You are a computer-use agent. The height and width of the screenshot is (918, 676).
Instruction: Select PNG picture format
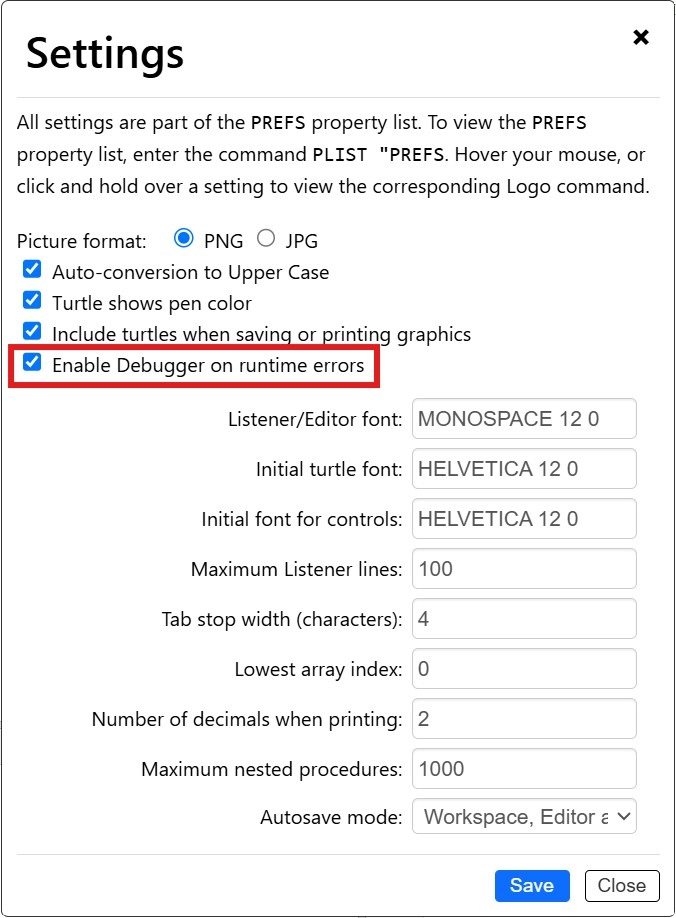click(x=183, y=239)
